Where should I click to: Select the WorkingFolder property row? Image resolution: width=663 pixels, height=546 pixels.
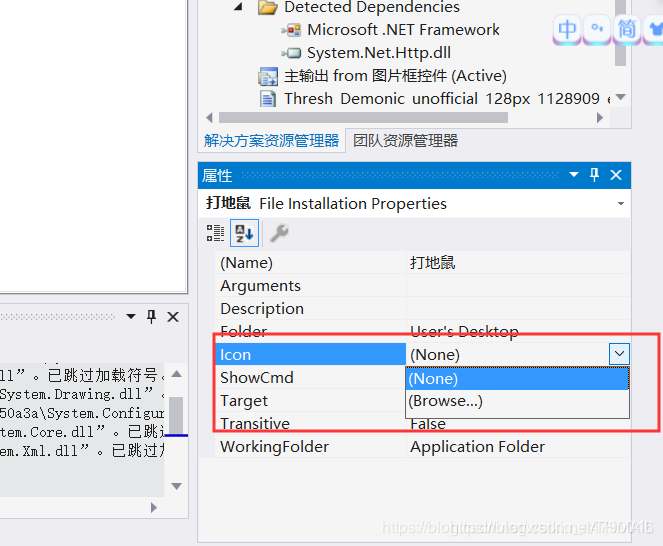tap(311, 447)
